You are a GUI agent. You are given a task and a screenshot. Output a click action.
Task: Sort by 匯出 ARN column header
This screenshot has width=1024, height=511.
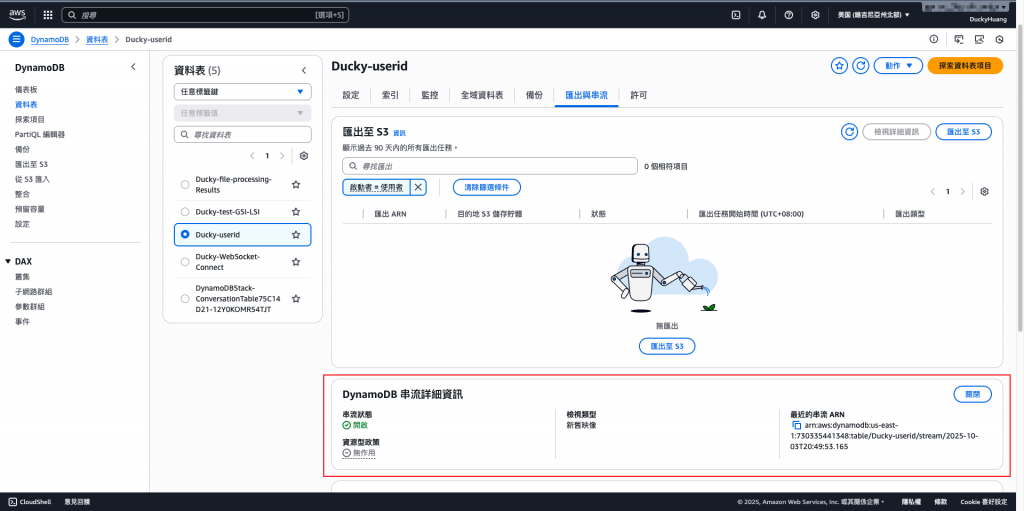pyautogui.click(x=391, y=214)
